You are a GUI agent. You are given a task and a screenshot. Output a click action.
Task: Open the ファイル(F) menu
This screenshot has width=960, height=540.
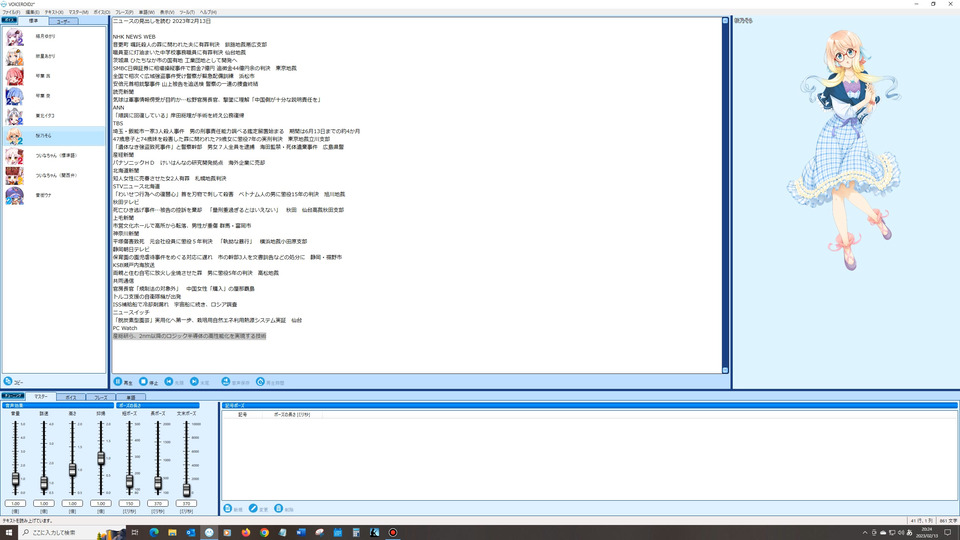[x=11, y=12]
